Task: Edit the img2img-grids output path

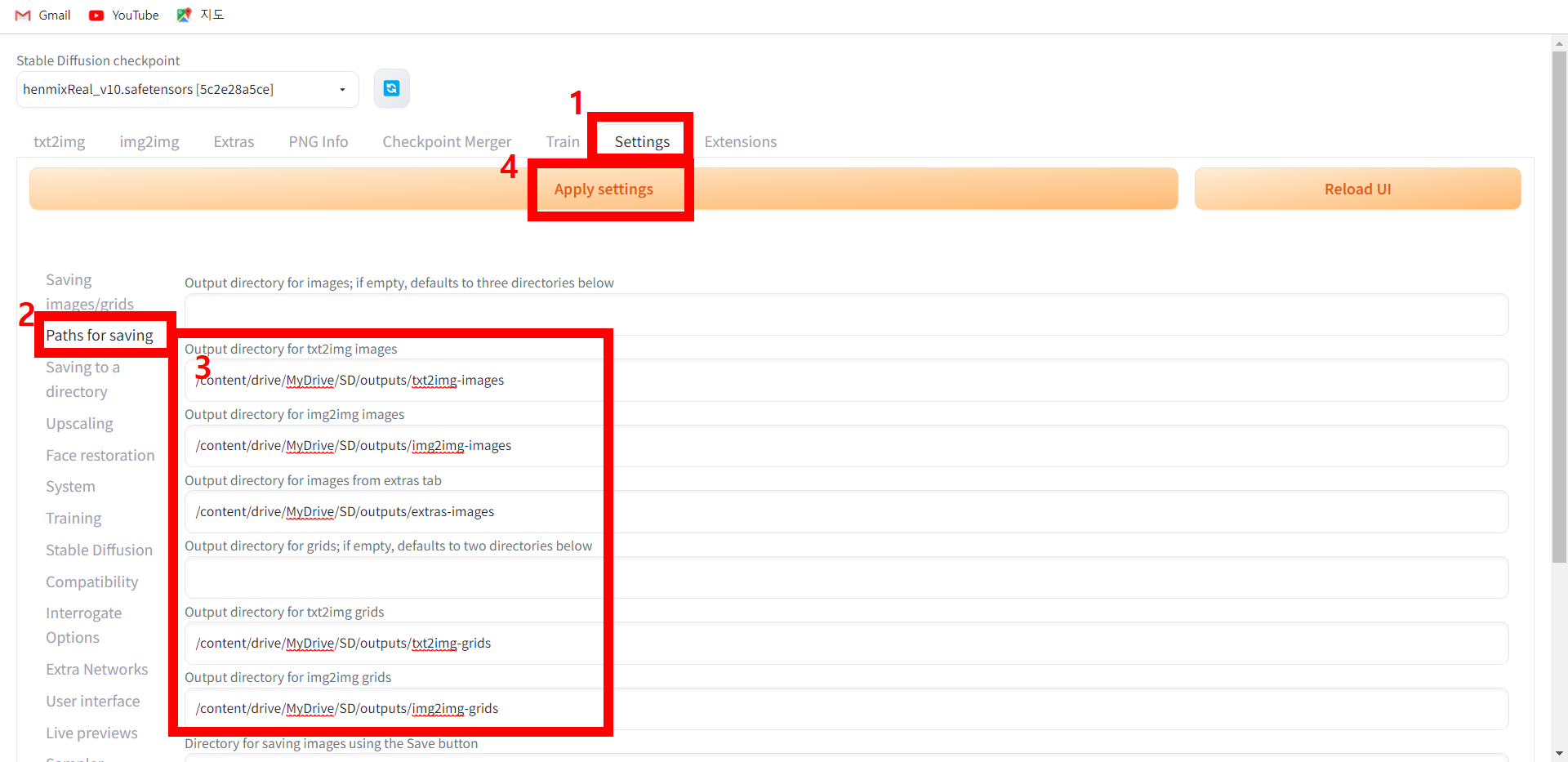Action: [x=846, y=709]
